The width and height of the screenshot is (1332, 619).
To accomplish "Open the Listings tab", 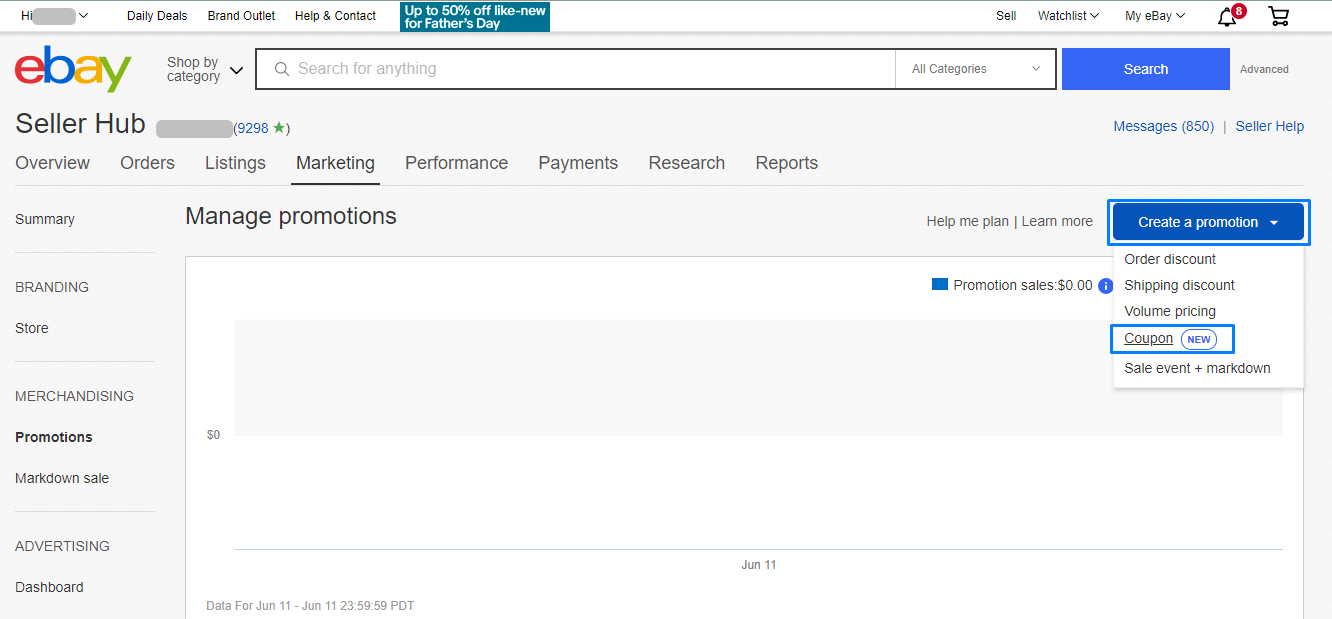I will [x=235, y=163].
